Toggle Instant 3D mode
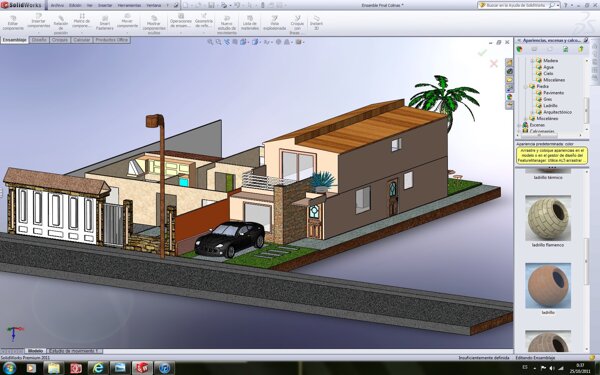 coord(316,23)
